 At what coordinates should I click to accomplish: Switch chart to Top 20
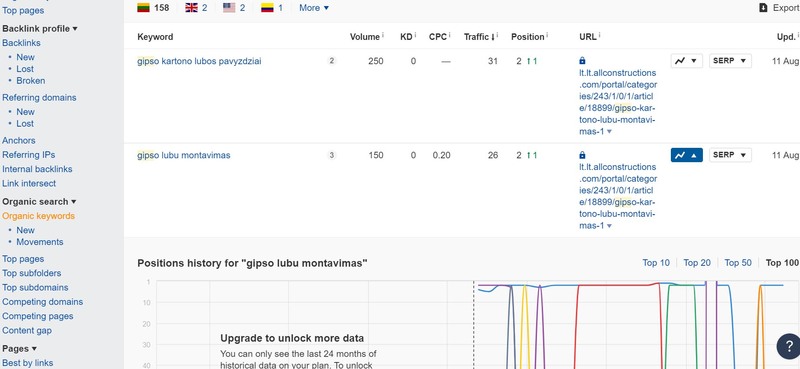[697, 263]
